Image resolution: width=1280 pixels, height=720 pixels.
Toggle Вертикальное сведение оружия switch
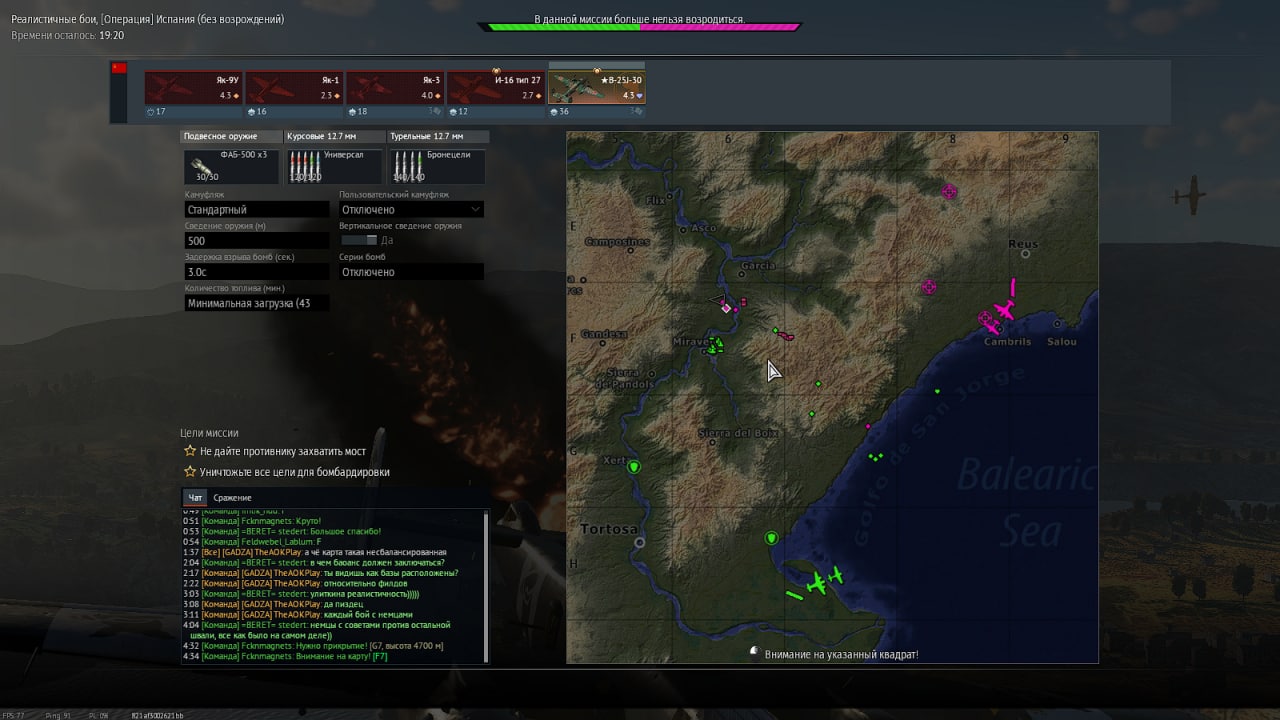tap(359, 240)
